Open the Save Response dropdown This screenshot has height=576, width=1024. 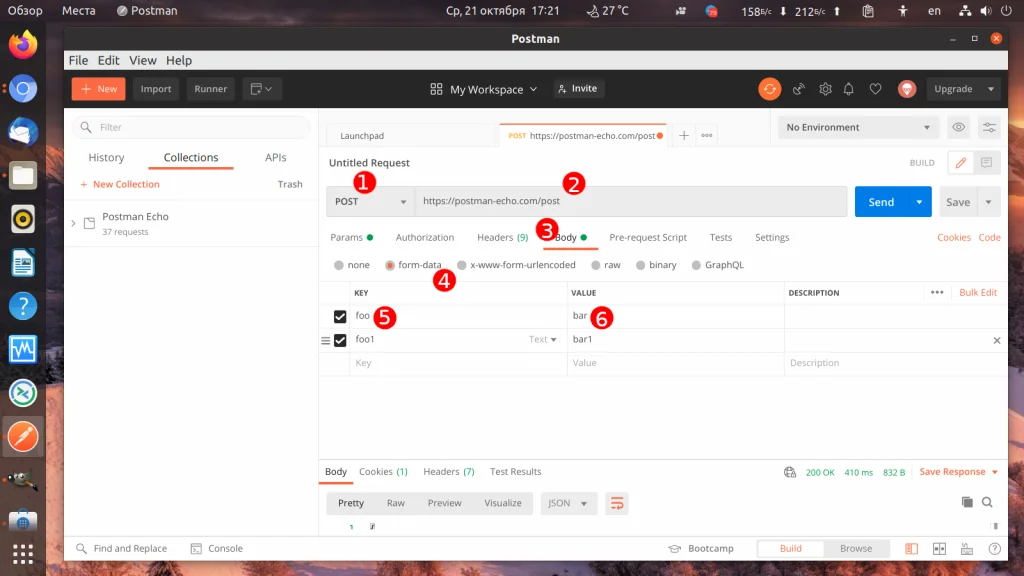coord(959,472)
